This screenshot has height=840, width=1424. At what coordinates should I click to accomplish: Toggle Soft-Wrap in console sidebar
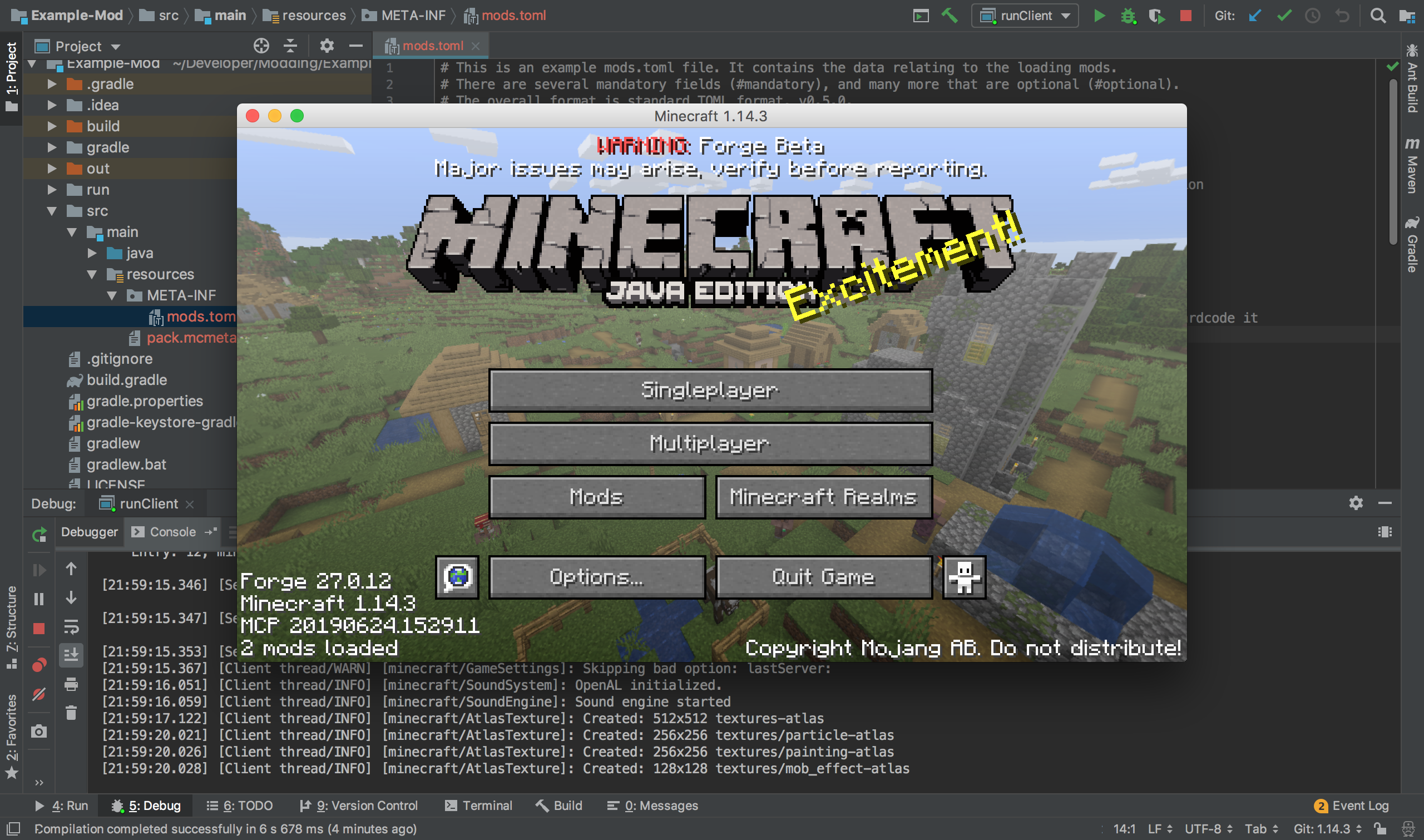point(71,626)
